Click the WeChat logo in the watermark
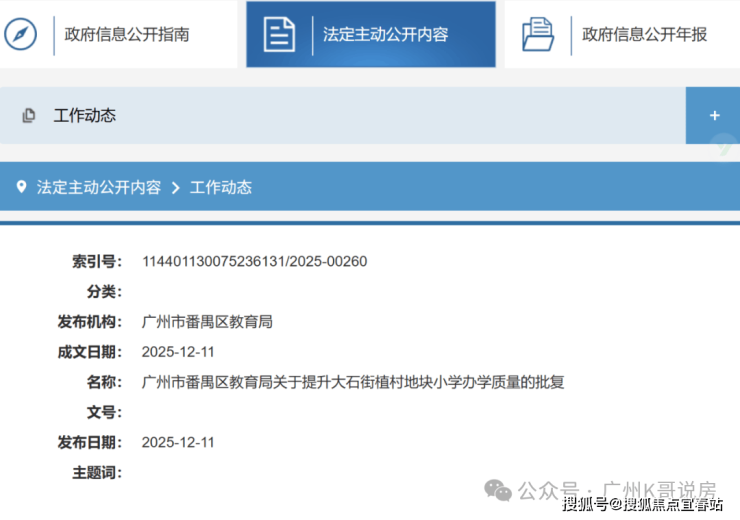This screenshot has width=740, height=520. (498, 490)
